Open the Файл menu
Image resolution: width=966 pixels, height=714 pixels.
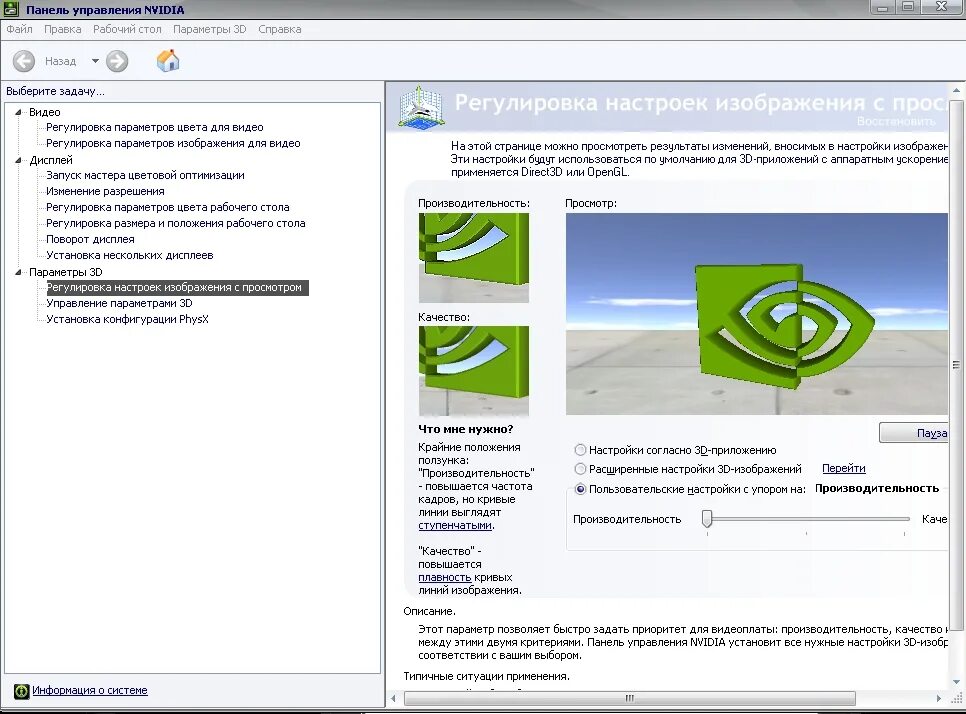click(19, 29)
